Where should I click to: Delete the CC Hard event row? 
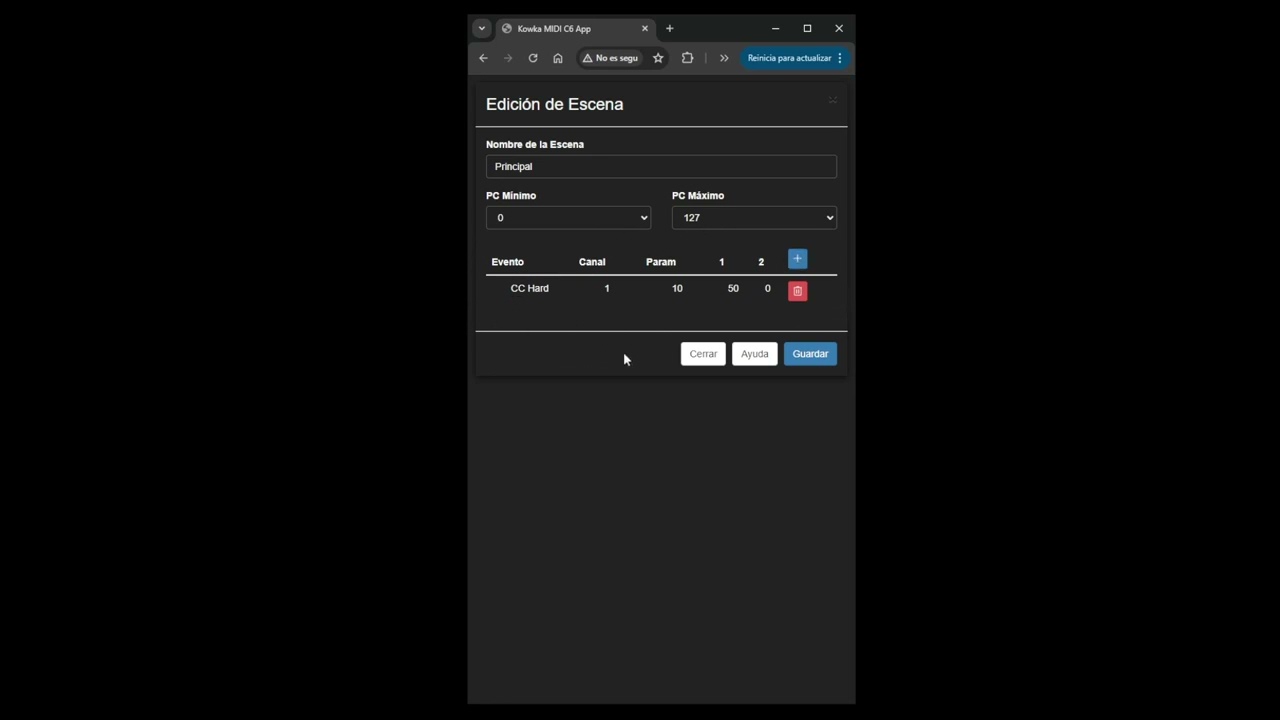tap(797, 291)
